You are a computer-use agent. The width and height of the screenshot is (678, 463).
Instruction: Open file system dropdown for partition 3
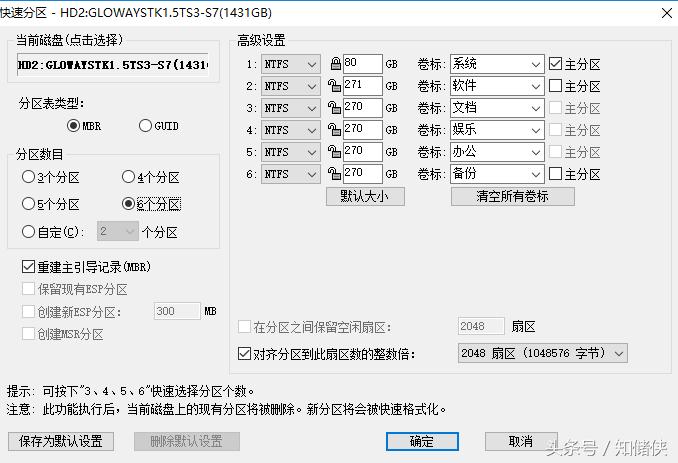coord(291,109)
